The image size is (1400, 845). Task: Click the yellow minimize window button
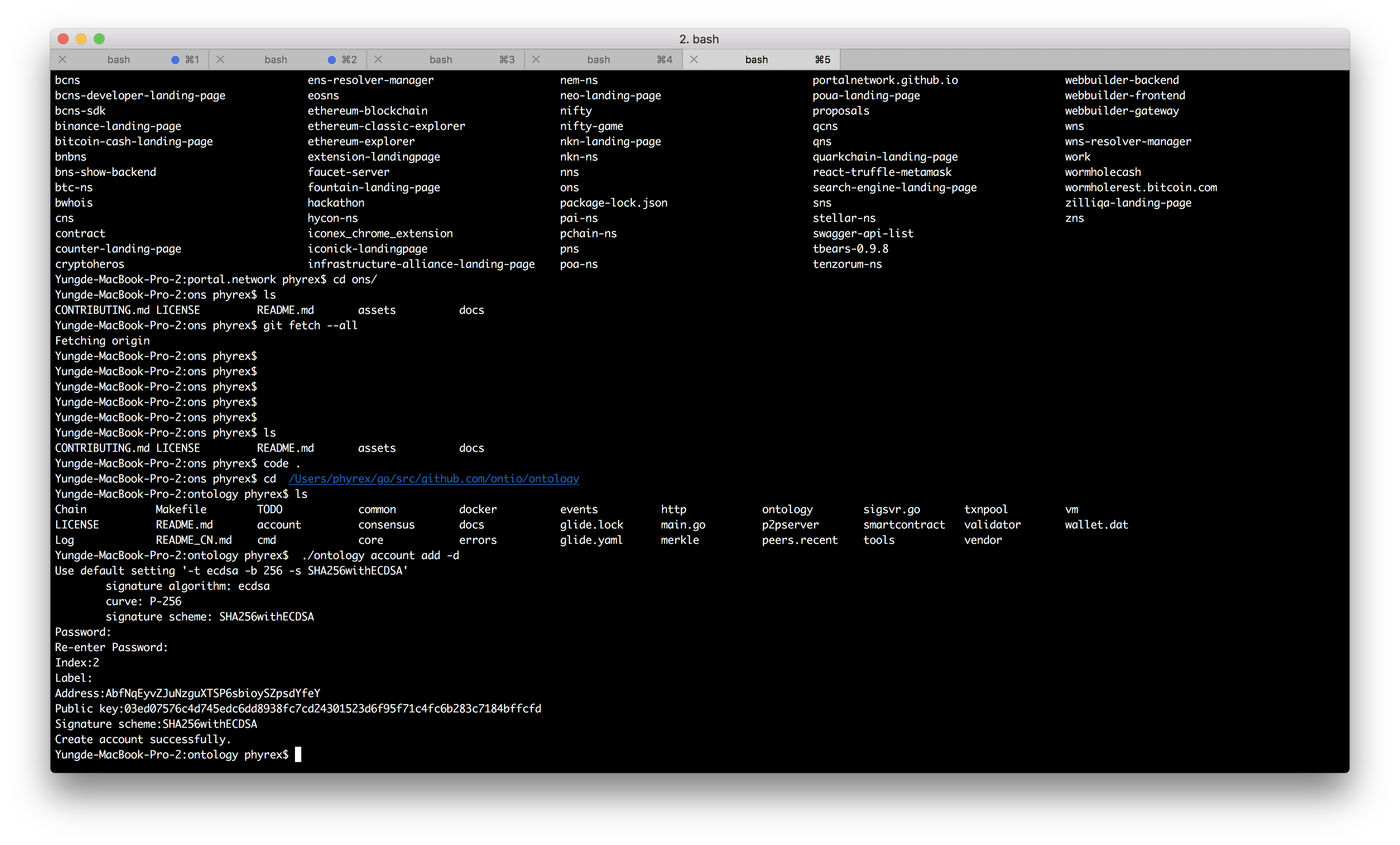[x=81, y=39]
